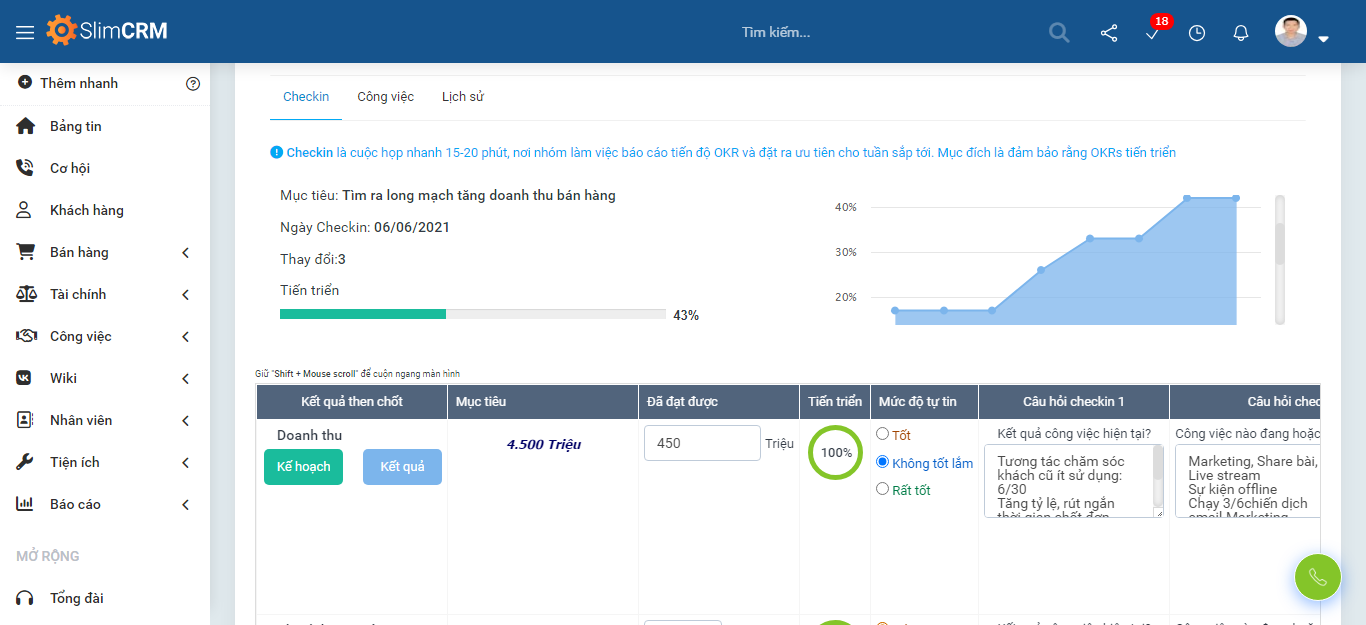Click the 'Đã đạt được' input field

pos(702,443)
